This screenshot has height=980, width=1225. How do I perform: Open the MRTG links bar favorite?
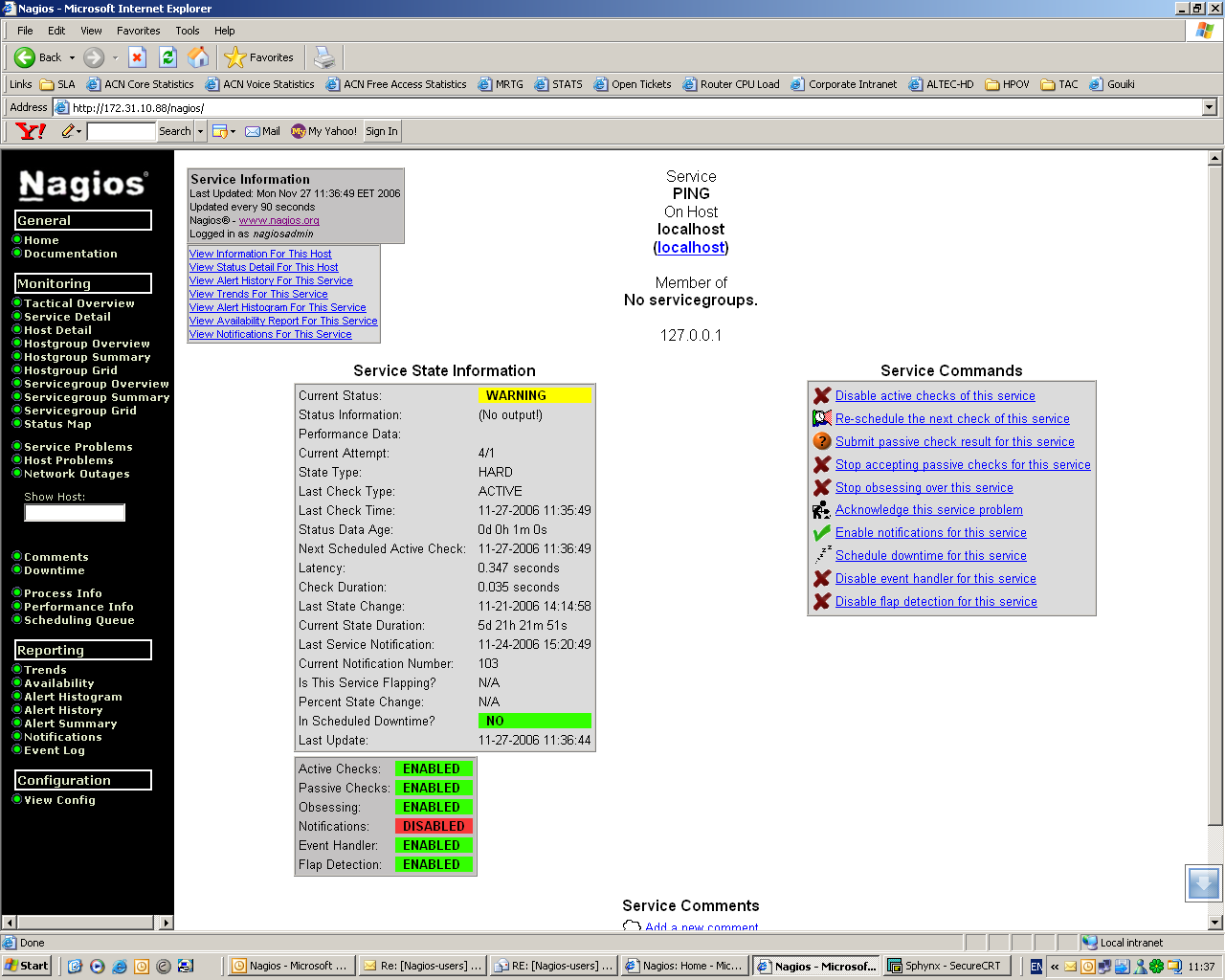(501, 84)
